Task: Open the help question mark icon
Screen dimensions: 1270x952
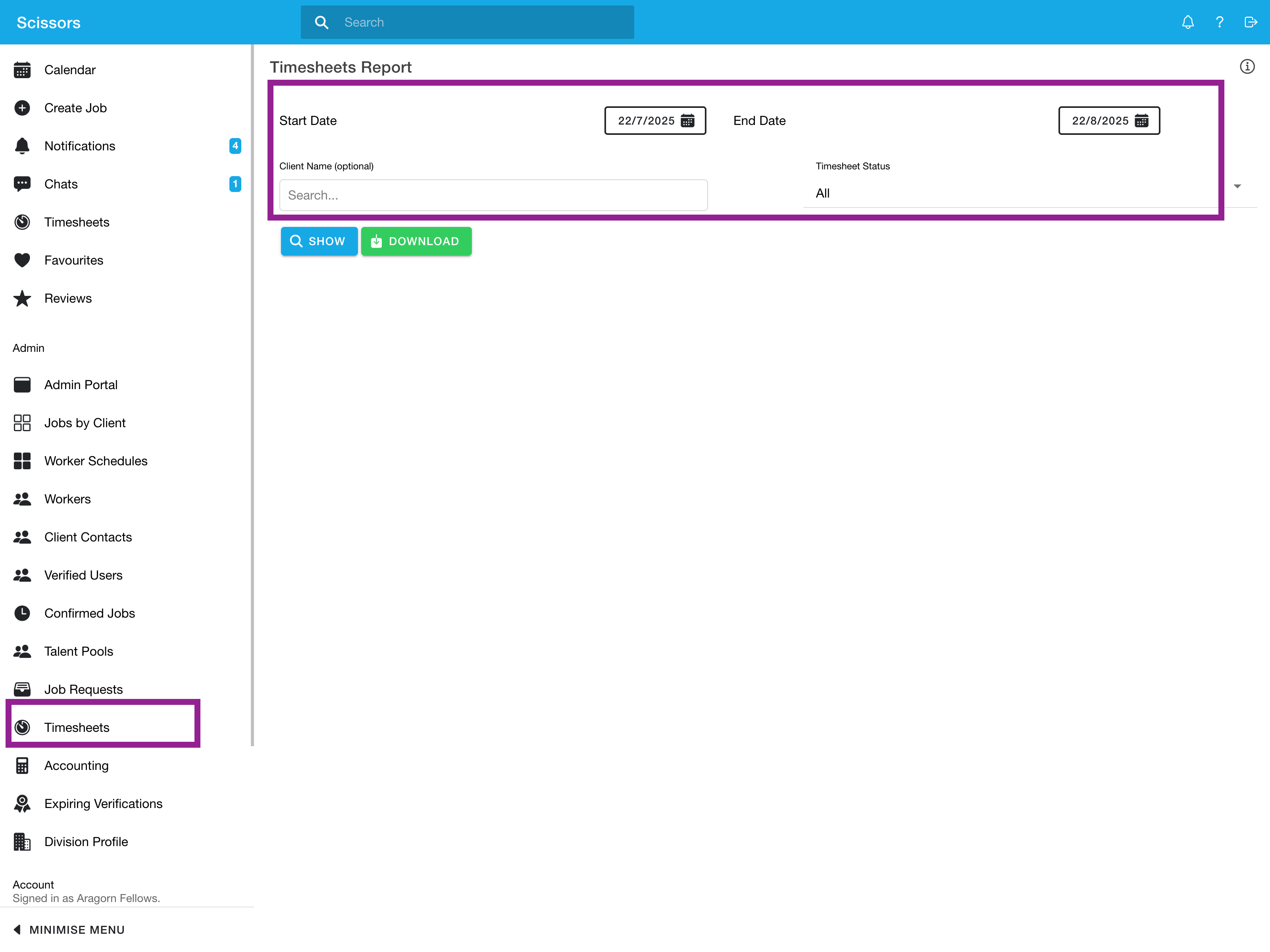Action: [1220, 22]
